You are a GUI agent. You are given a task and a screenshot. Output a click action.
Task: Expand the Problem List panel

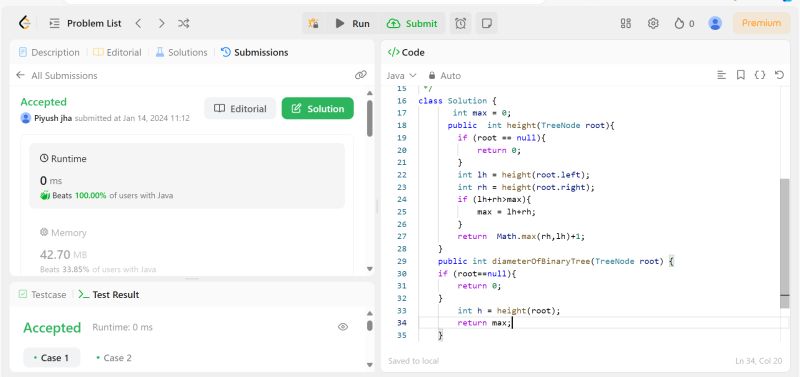tap(85, 23)
